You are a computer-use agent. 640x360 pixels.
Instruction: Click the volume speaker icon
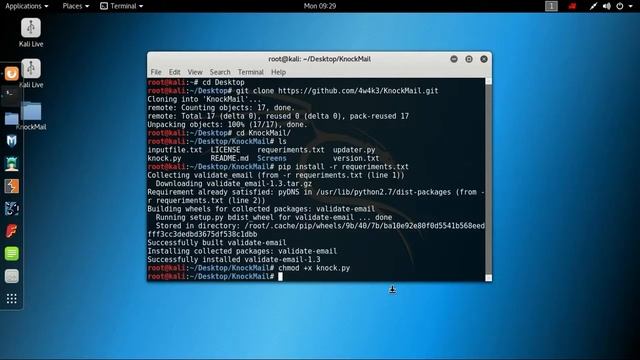coord(607,6)
